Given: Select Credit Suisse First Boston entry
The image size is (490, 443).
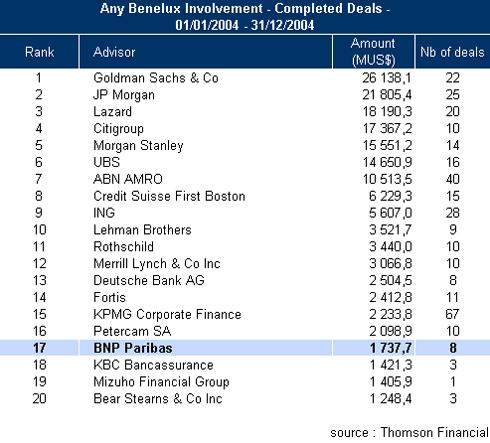Looking at the screenshot, I should pos(169,196).
